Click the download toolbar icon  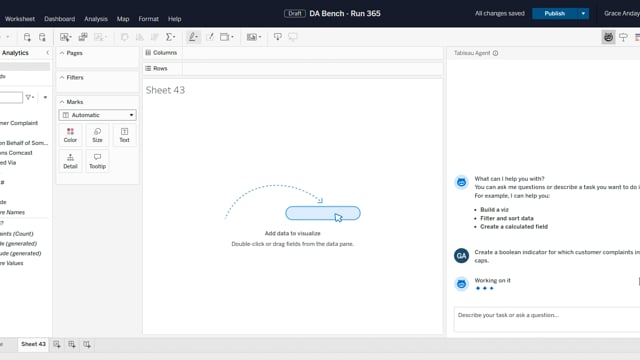pyautogui.click(x=278, y=37)
